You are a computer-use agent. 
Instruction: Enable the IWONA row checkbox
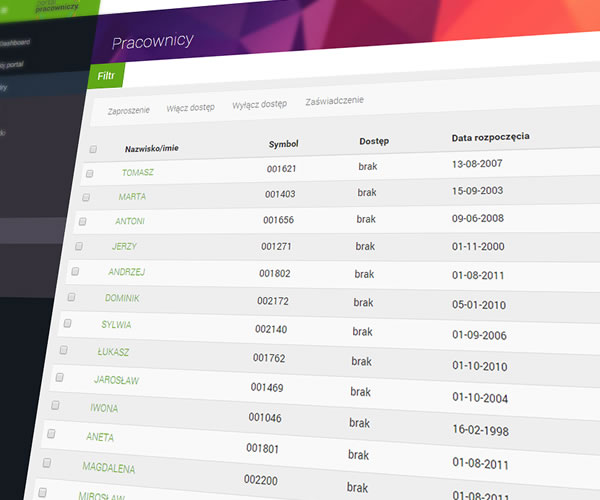click(55, 405)
